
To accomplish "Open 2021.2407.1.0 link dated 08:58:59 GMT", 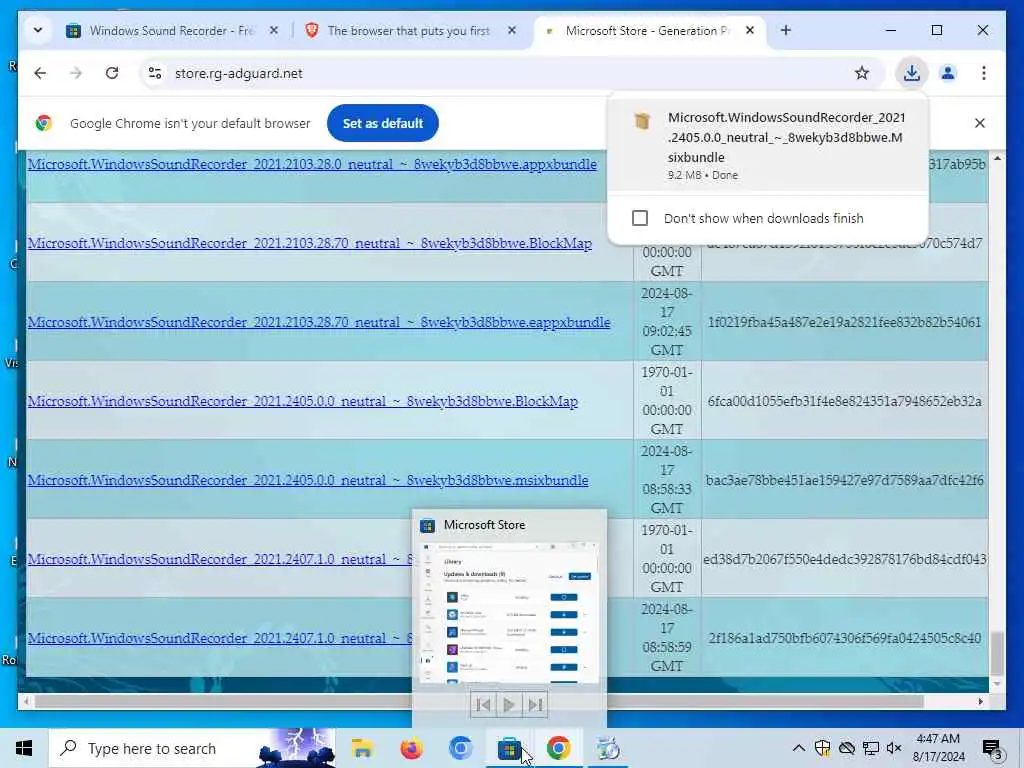I will pos(219,638).
